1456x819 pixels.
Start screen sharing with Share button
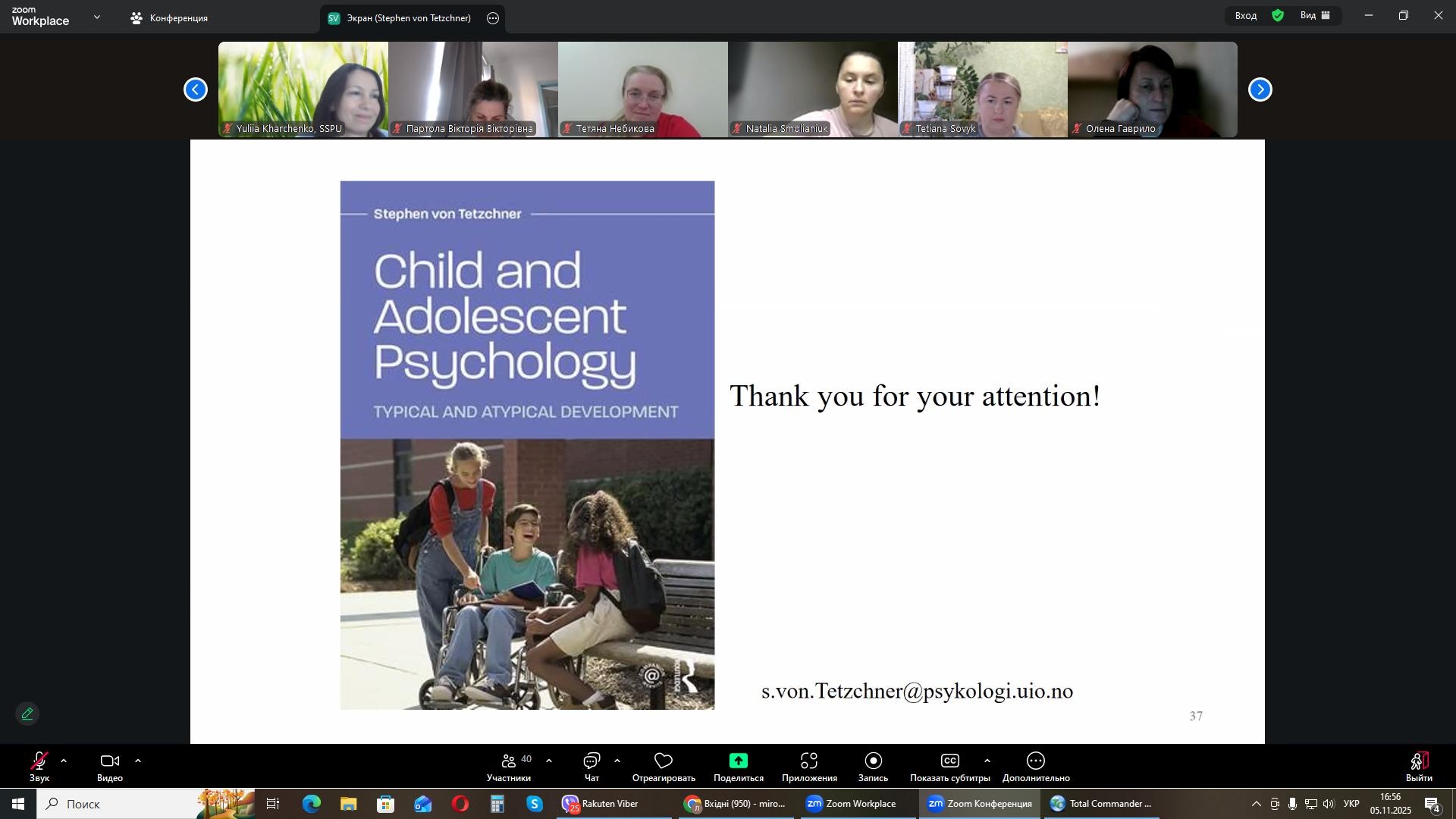click(738, 761)
